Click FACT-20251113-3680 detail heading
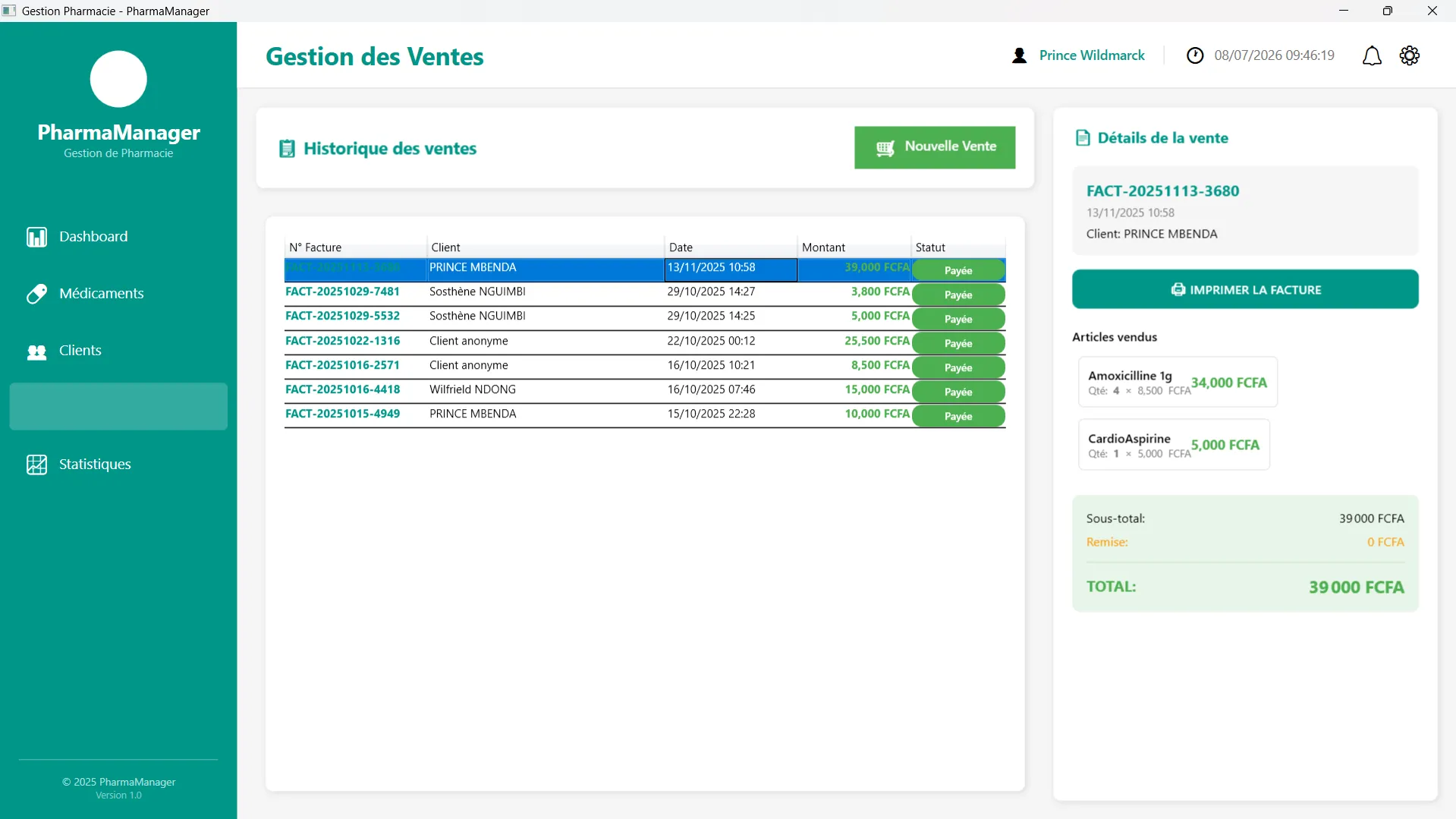 pyautogui.click(x=1162, y=191)
